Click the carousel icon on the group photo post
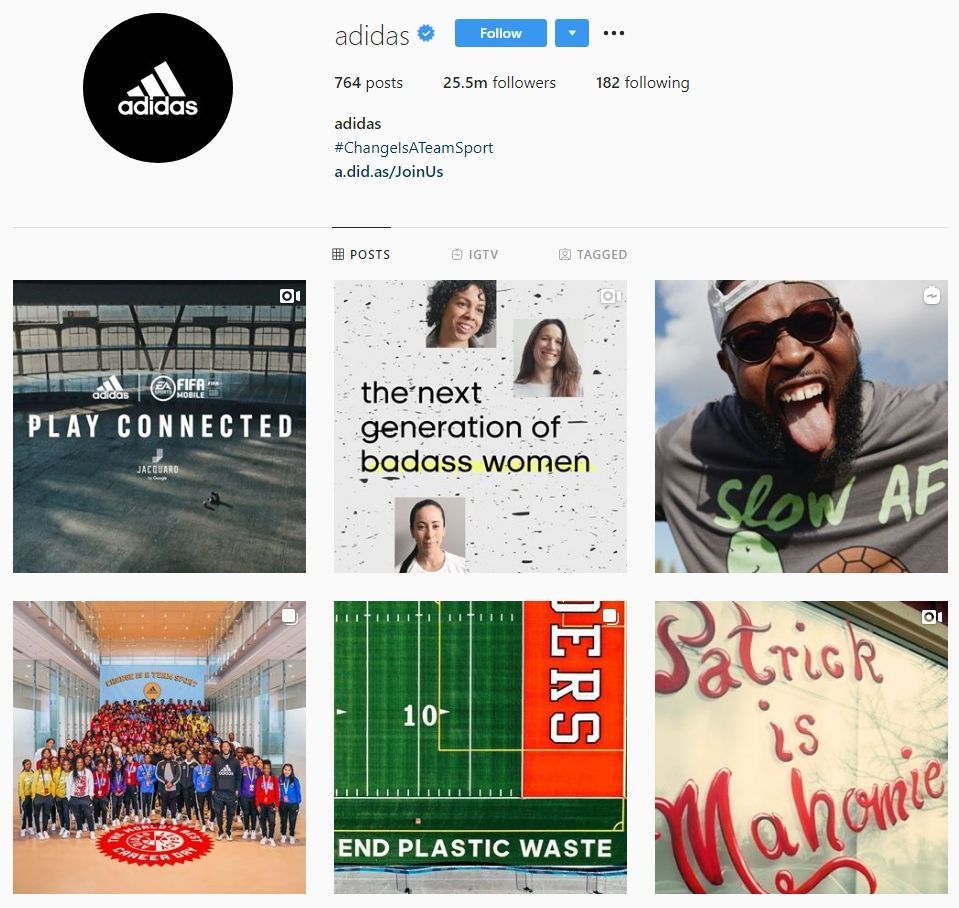This screenshot has width=959, height=908. (x=290, y=616)
